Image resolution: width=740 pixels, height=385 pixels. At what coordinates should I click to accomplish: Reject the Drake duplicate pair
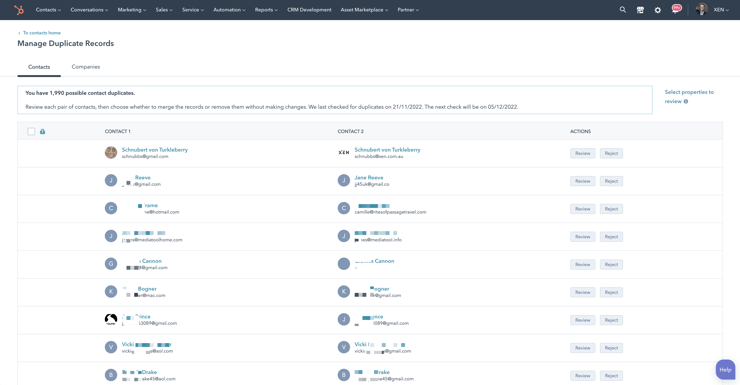coord(611,376)
